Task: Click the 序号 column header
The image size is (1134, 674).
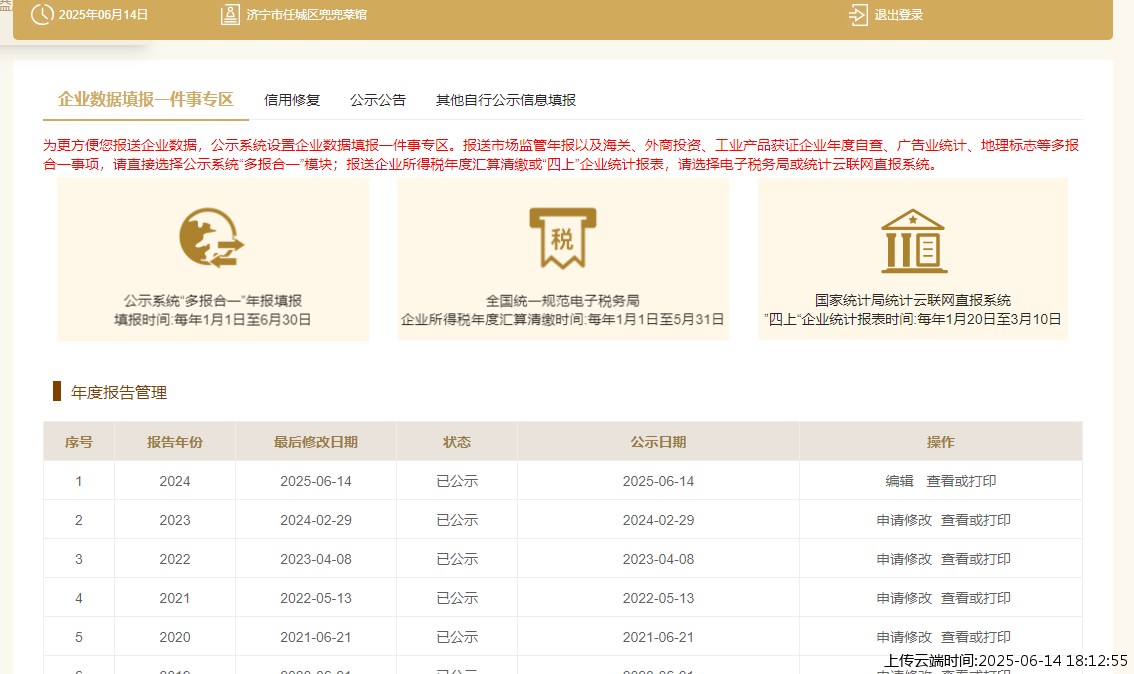Action: coord(79,442)
